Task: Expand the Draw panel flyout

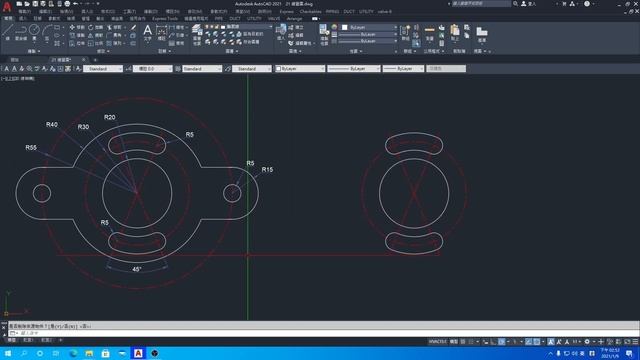Action: tap(34, 51)
